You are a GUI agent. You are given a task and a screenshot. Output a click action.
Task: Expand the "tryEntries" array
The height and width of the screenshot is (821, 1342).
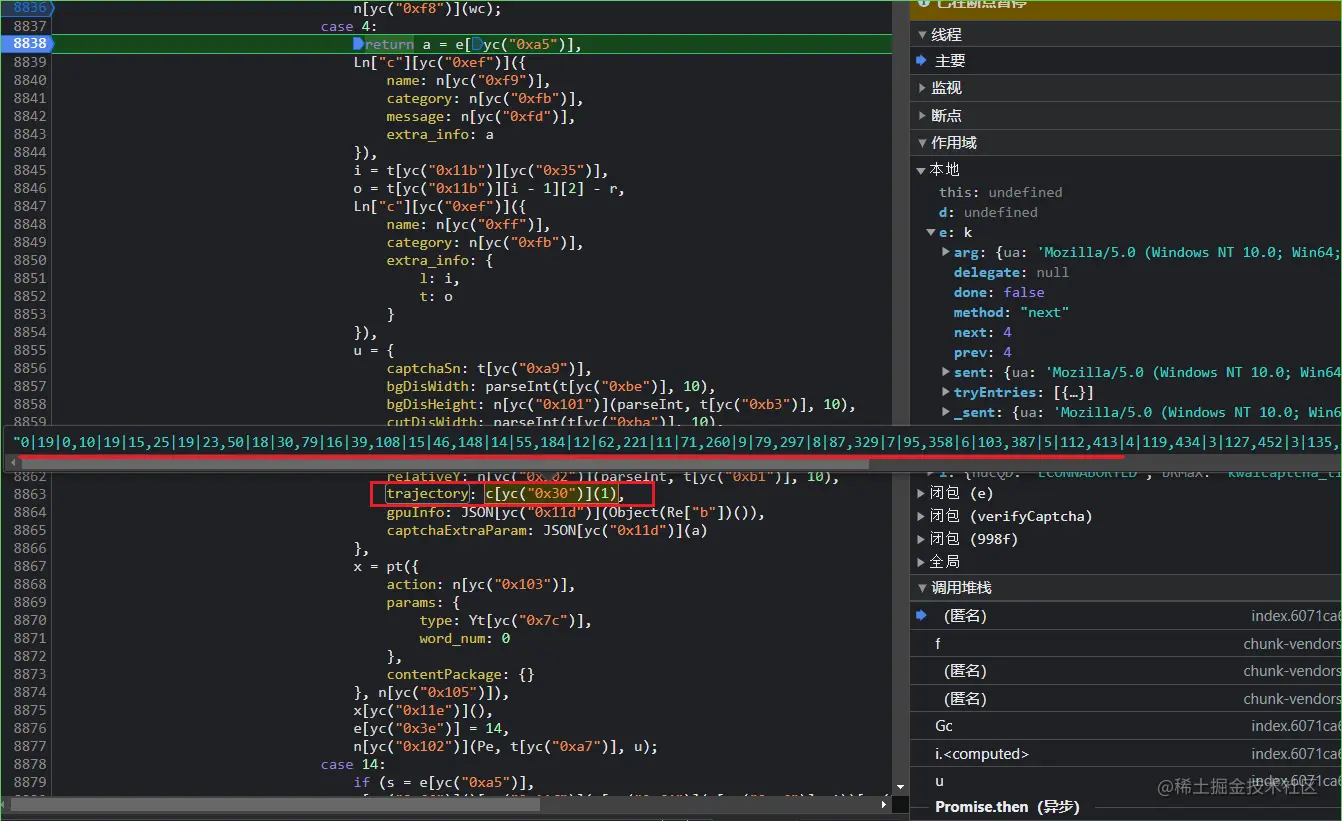[946, 392]
